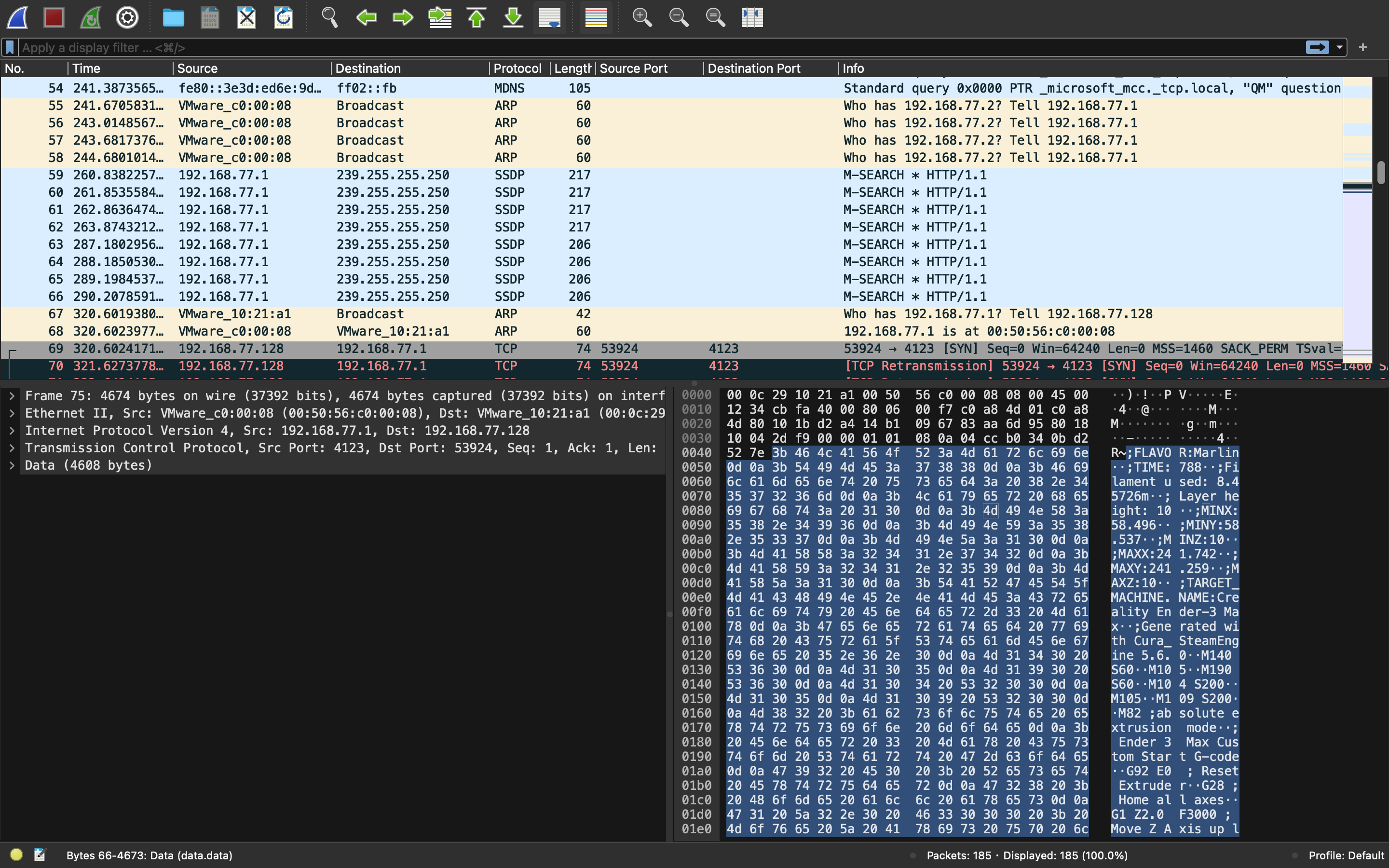Screen dimensions: 1389x868
Task: Click the shark fin start capture icon
Action: click(x=17, y=17)
